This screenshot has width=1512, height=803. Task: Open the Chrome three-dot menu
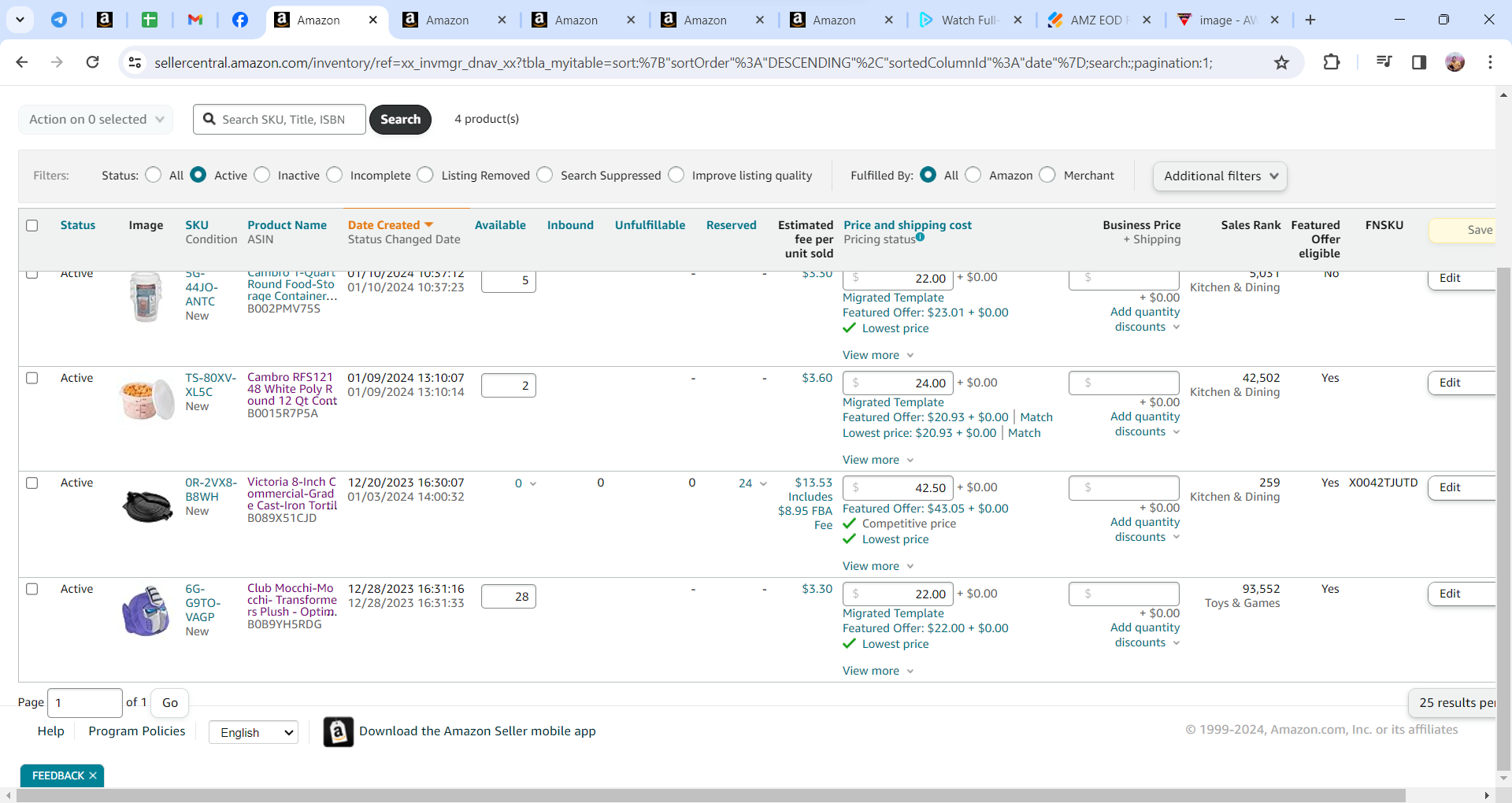pos(1490,62)
